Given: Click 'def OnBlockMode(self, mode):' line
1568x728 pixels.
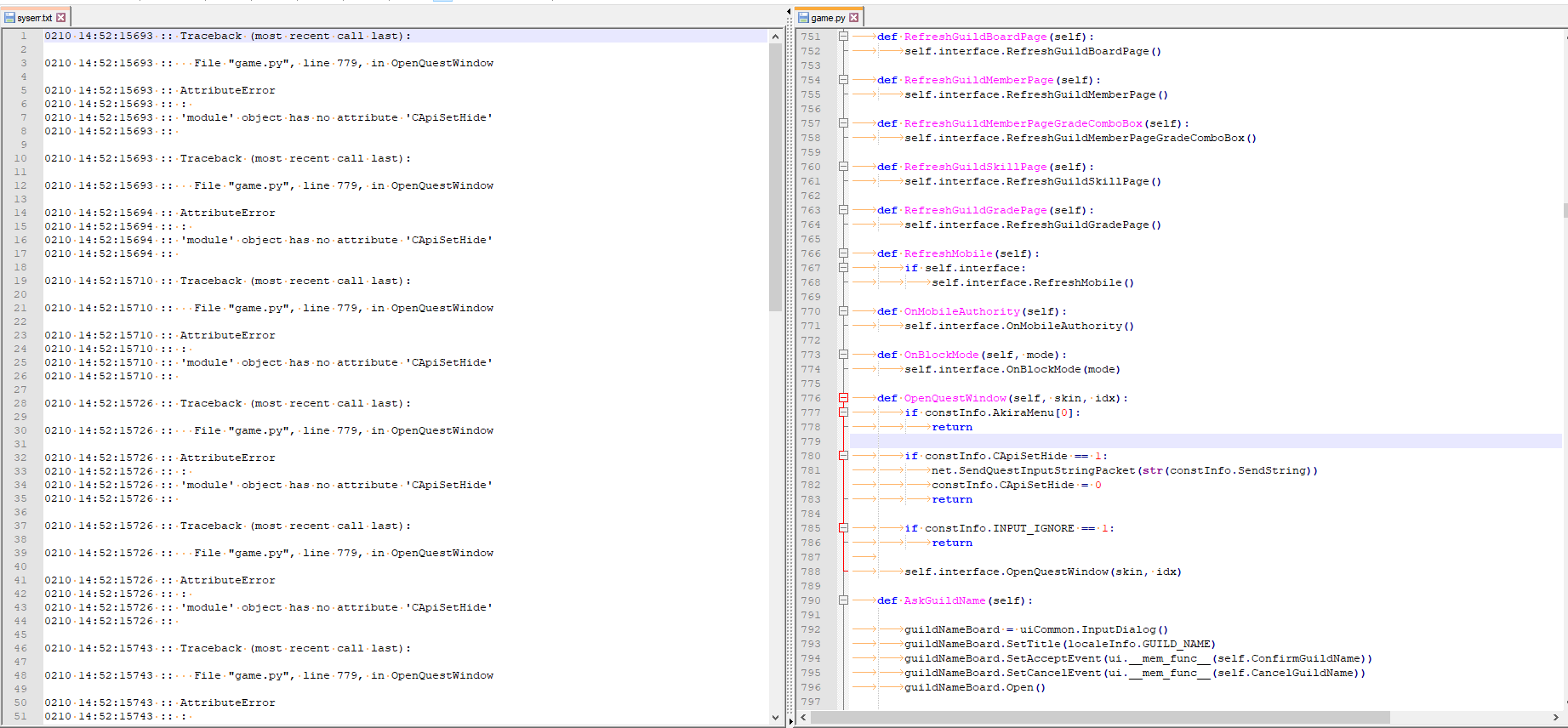Looking at the screenshot, I should point(972,355).
